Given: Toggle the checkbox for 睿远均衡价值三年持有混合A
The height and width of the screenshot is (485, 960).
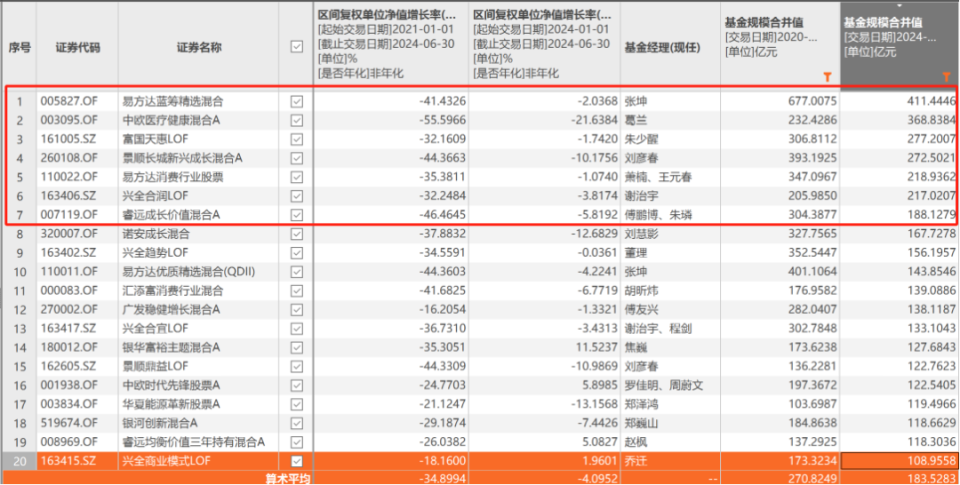Looking at the screenshot, I should click(297, 442).
